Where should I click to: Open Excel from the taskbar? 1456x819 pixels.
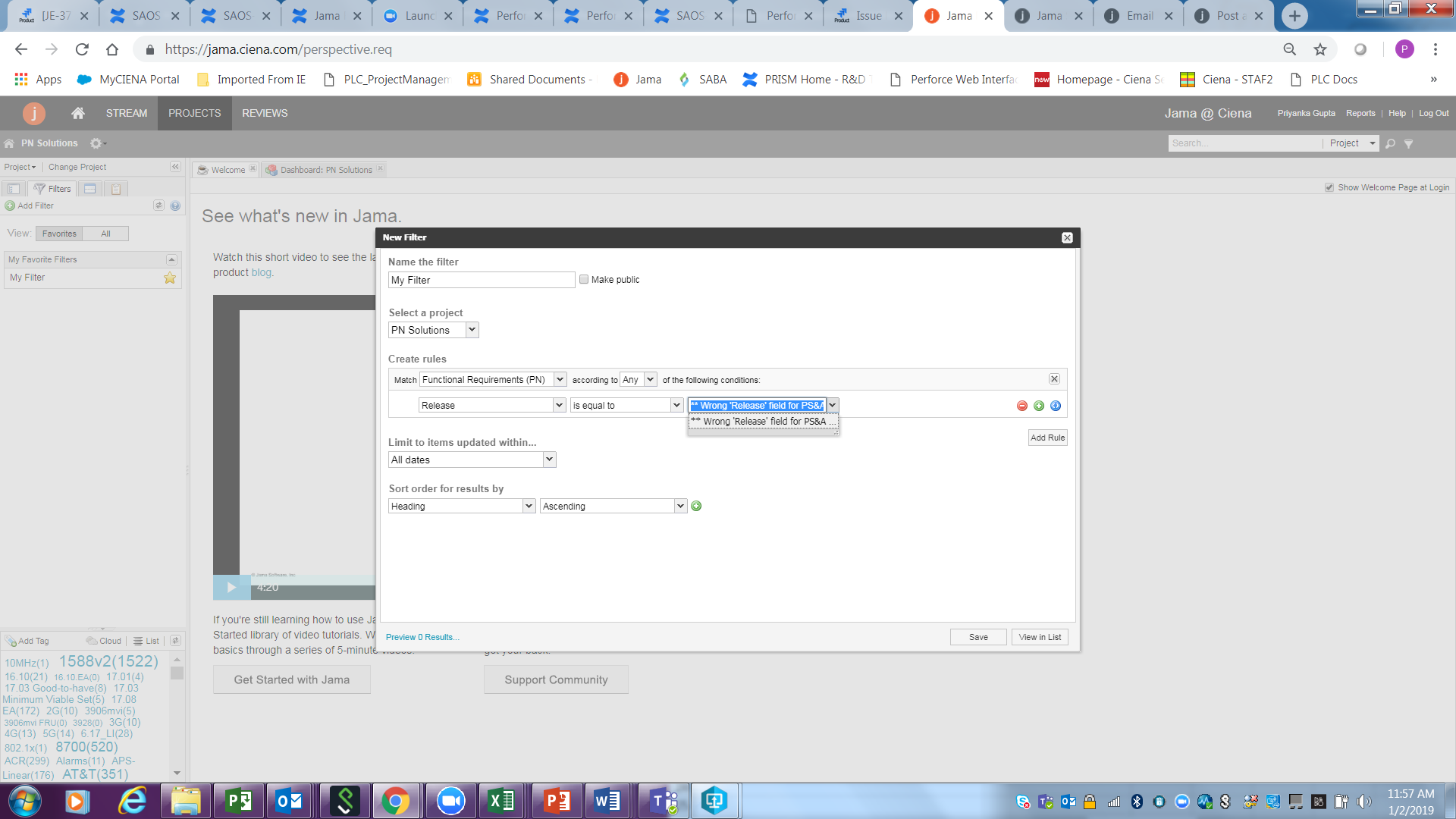click(x=501, y=801)
